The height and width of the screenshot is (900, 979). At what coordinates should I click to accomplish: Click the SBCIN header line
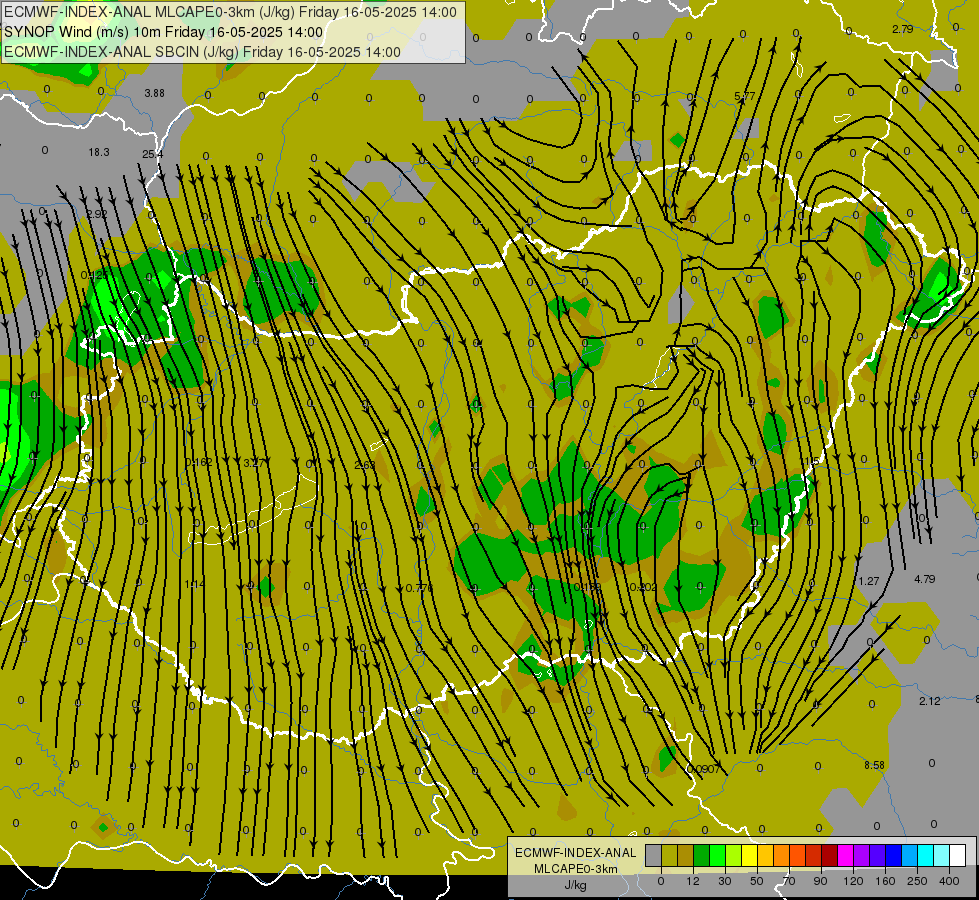(x=202, y=52)
